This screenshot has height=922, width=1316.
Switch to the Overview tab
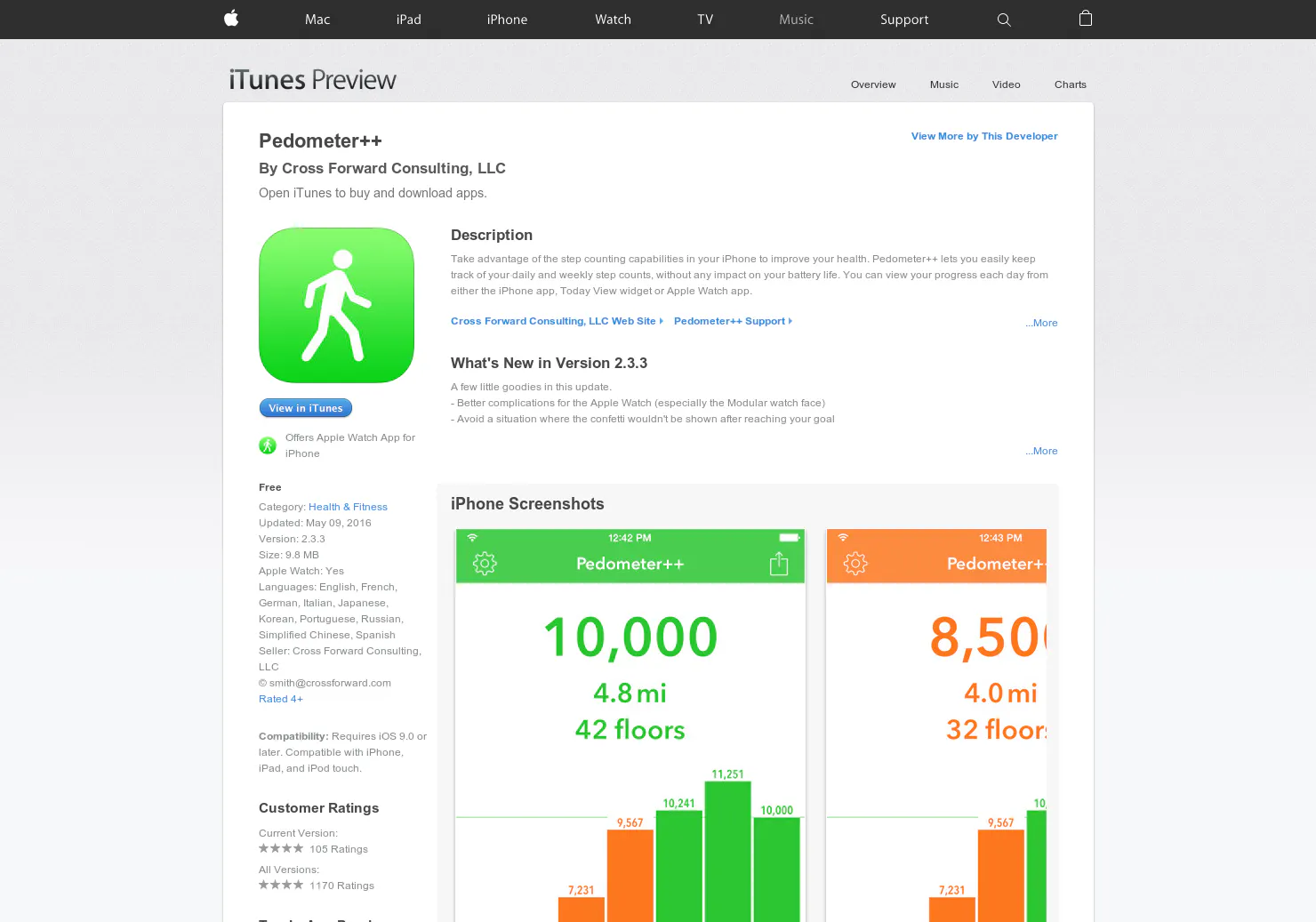(873, 84)
